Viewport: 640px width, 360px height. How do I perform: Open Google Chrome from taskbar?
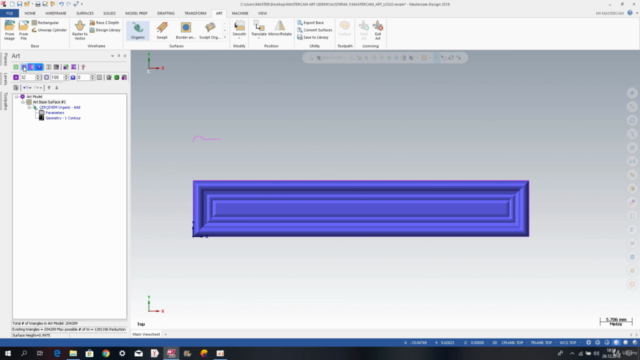click(x=106, y=353)
